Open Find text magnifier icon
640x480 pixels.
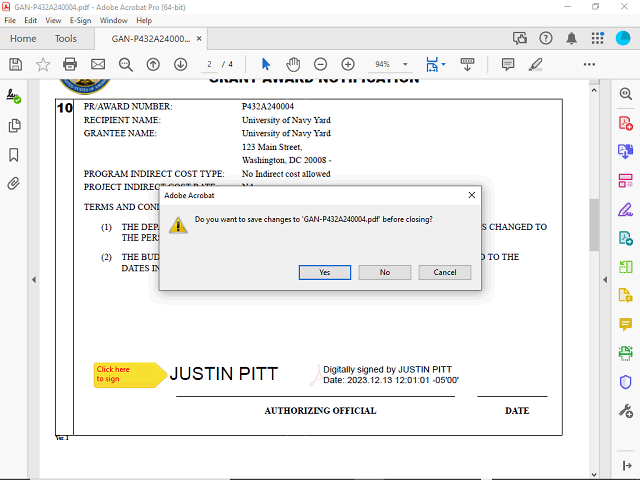pos(126,64)
